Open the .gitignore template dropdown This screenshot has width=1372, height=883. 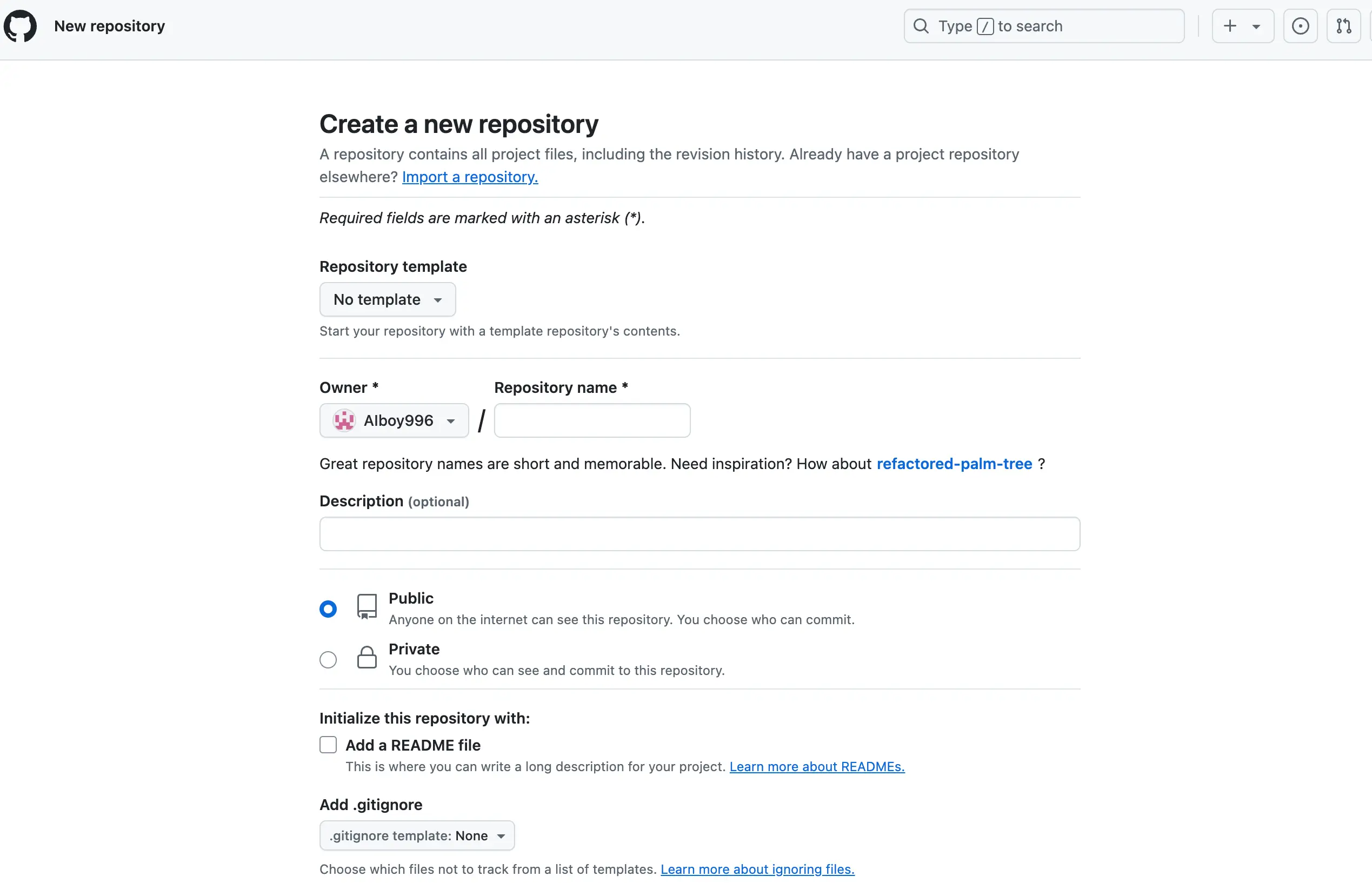pyautogui.click(x=417, y=836)
